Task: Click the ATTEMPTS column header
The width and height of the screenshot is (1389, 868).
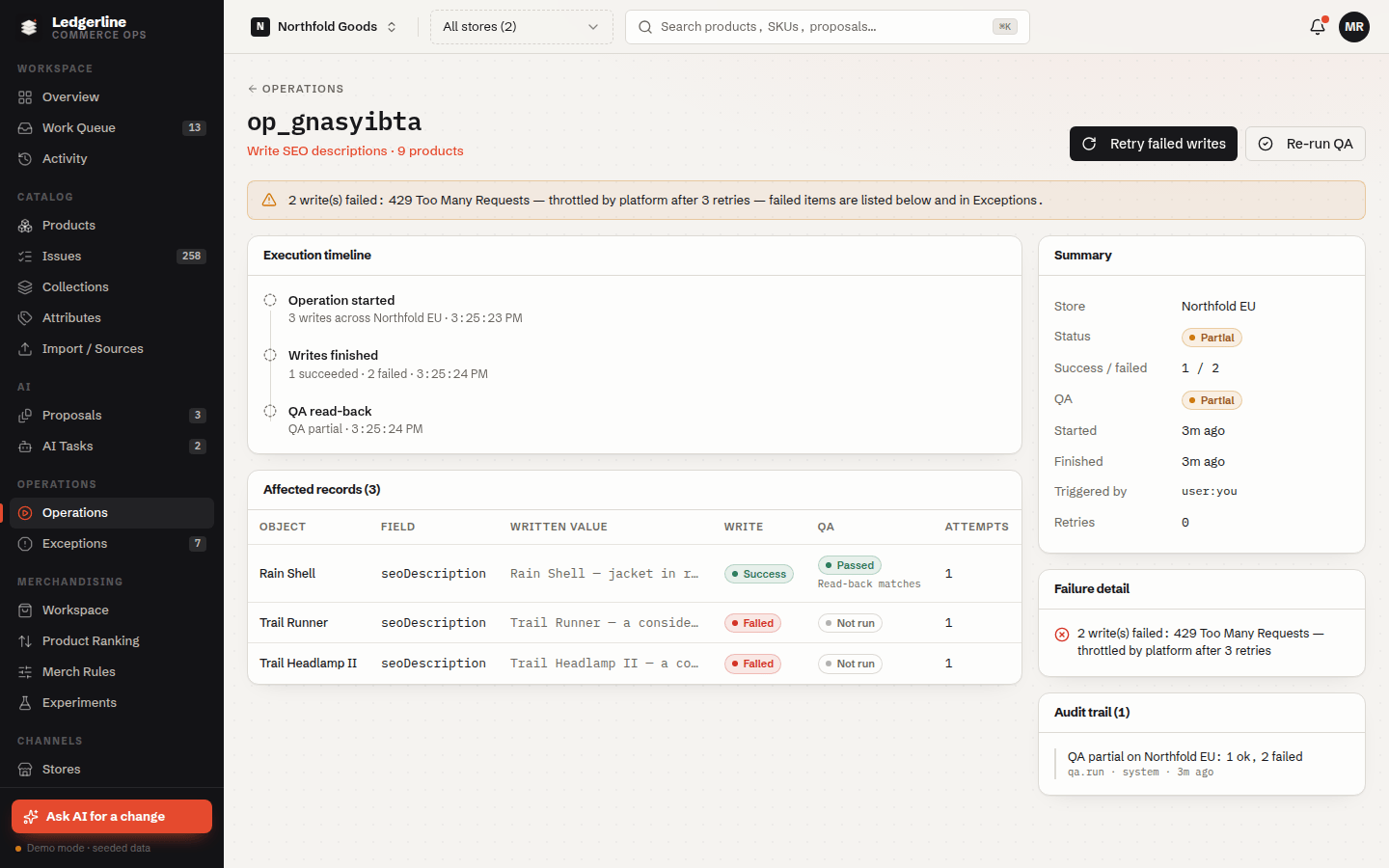Action: click(976, 527)
